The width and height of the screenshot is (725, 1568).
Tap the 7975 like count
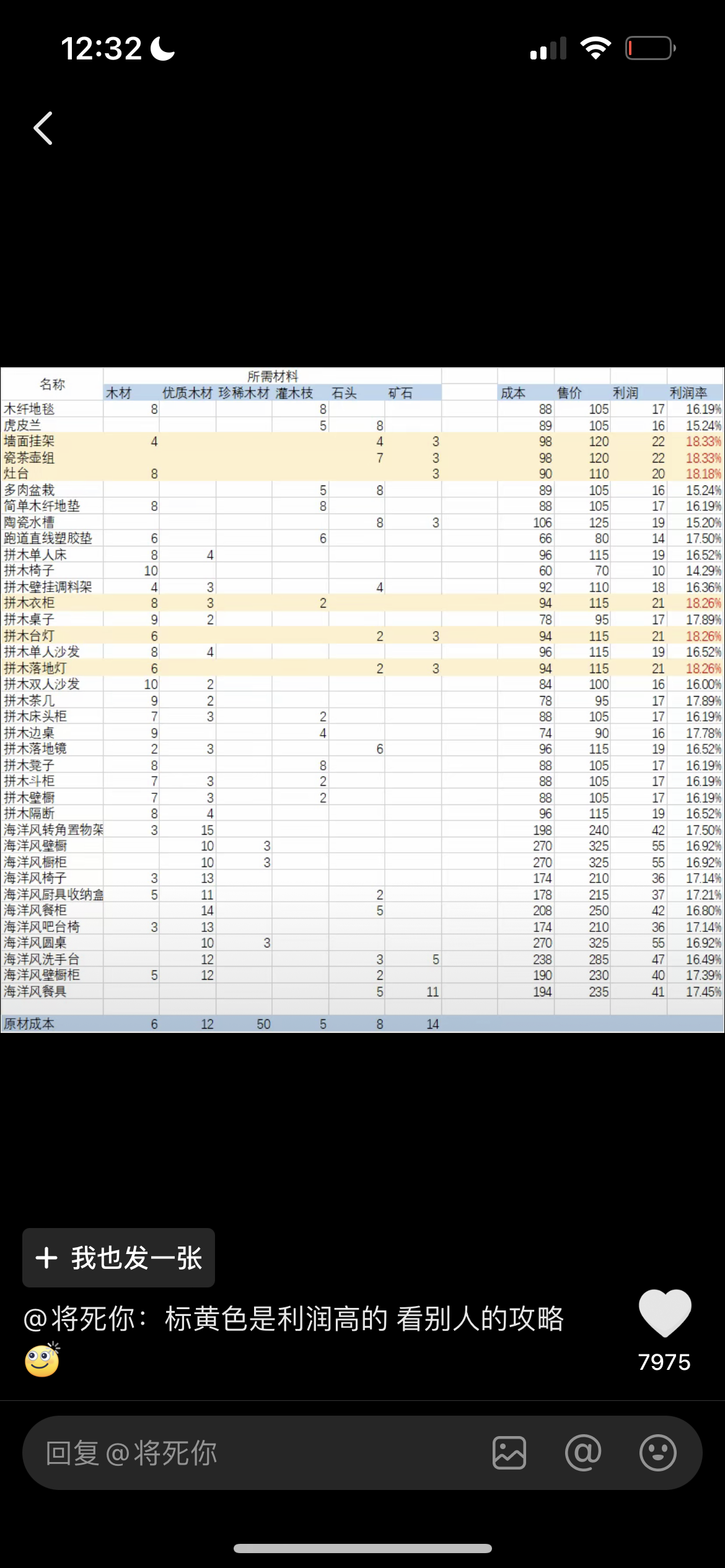(664, 1362)
